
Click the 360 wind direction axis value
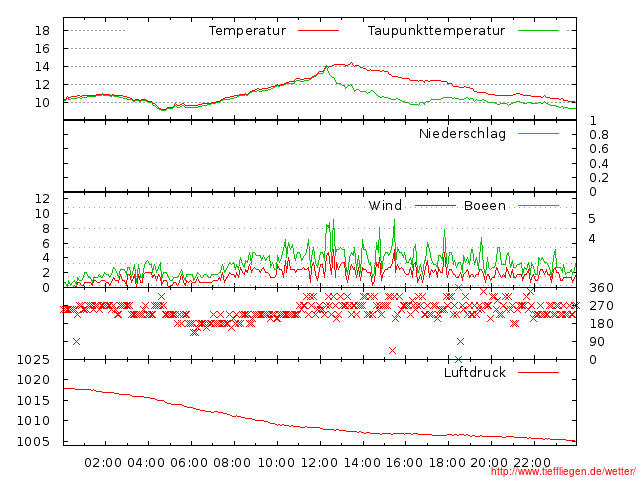coord(601,288)
